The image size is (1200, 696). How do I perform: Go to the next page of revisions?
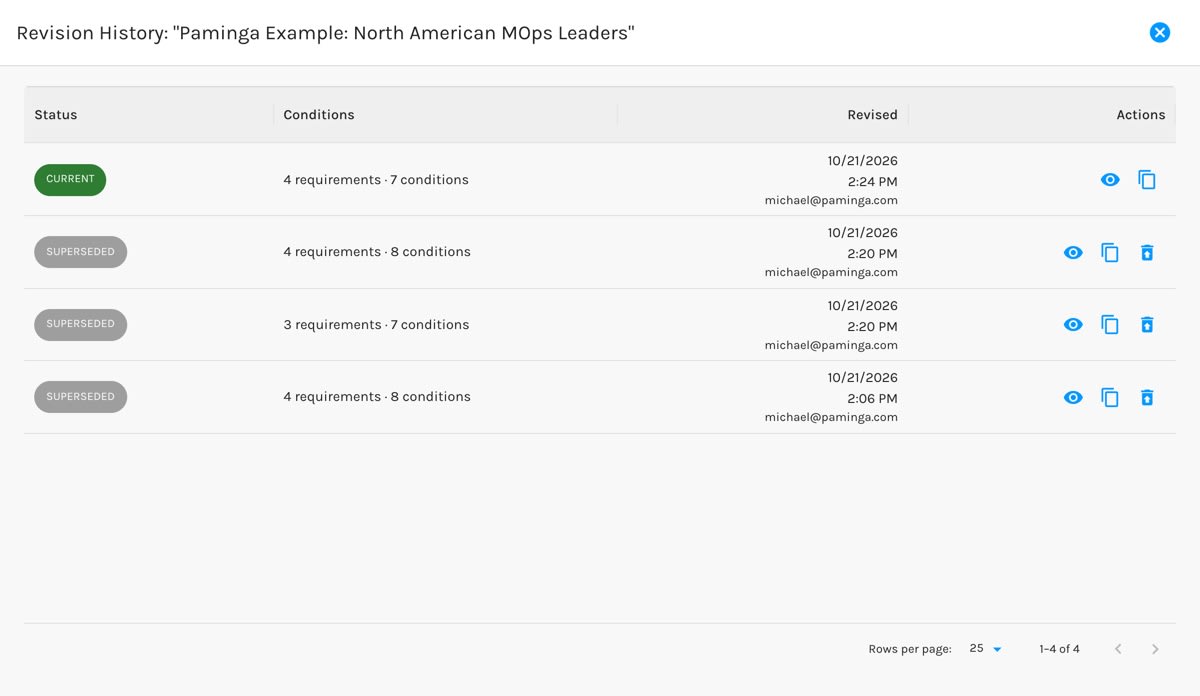tap(1155, 649)
